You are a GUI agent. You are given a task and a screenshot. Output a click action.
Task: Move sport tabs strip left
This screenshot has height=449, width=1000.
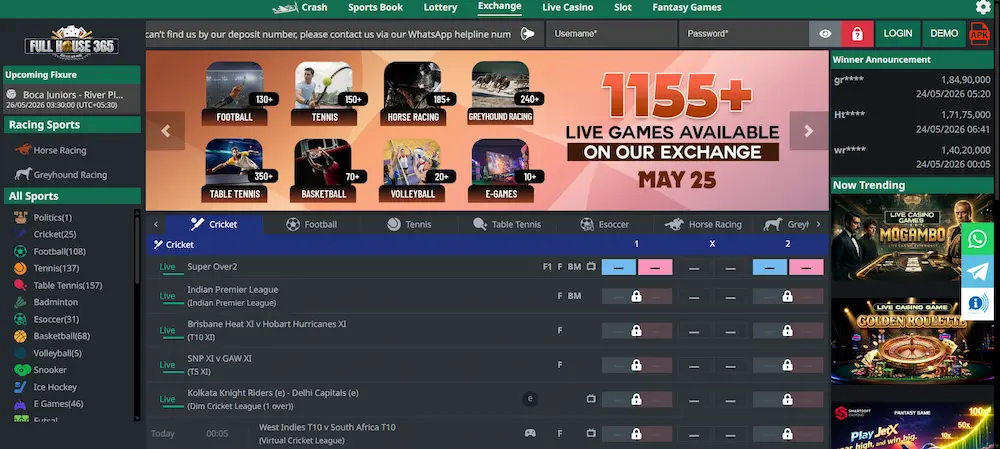click(x=156, y=224)
